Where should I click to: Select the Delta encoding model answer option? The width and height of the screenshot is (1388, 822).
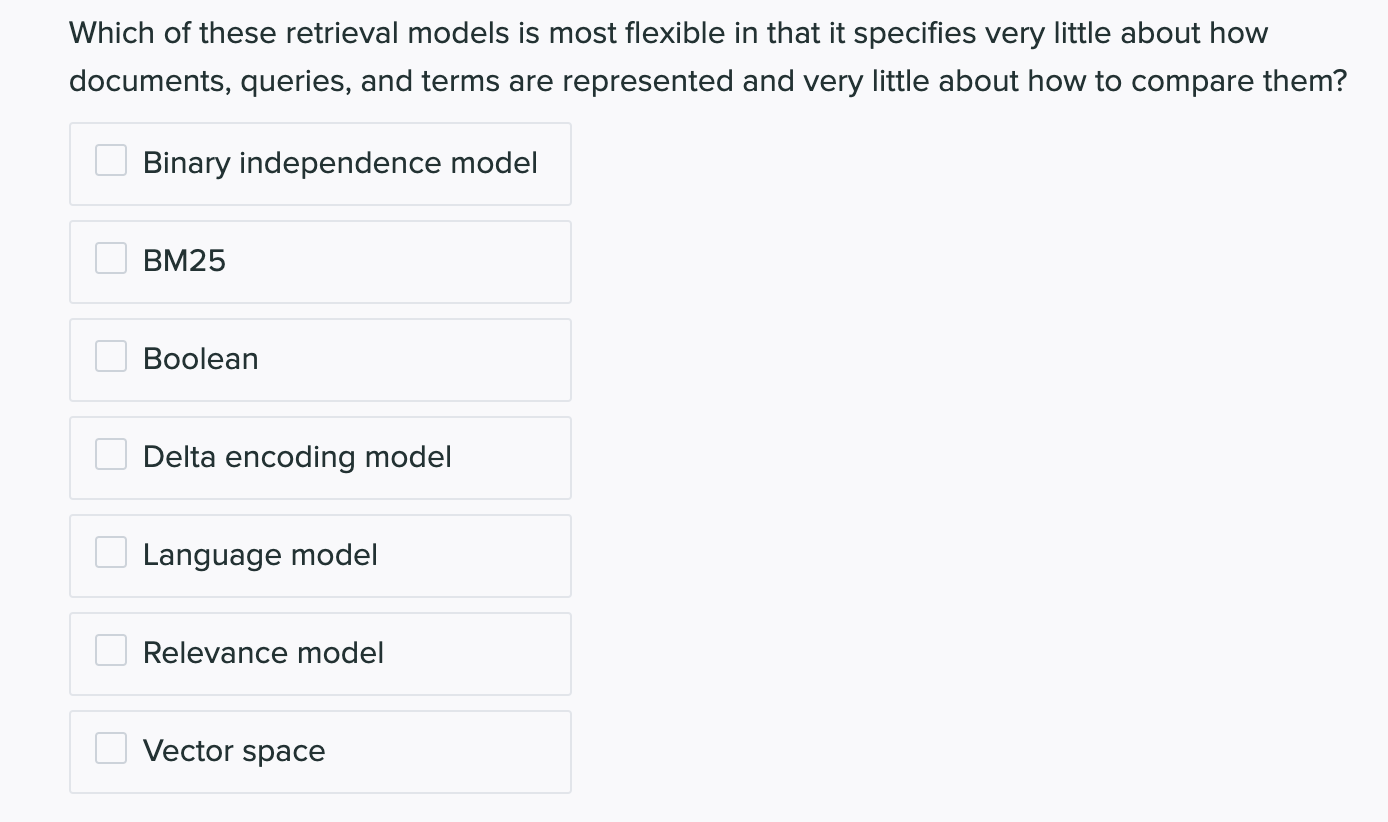click(320, 457)
